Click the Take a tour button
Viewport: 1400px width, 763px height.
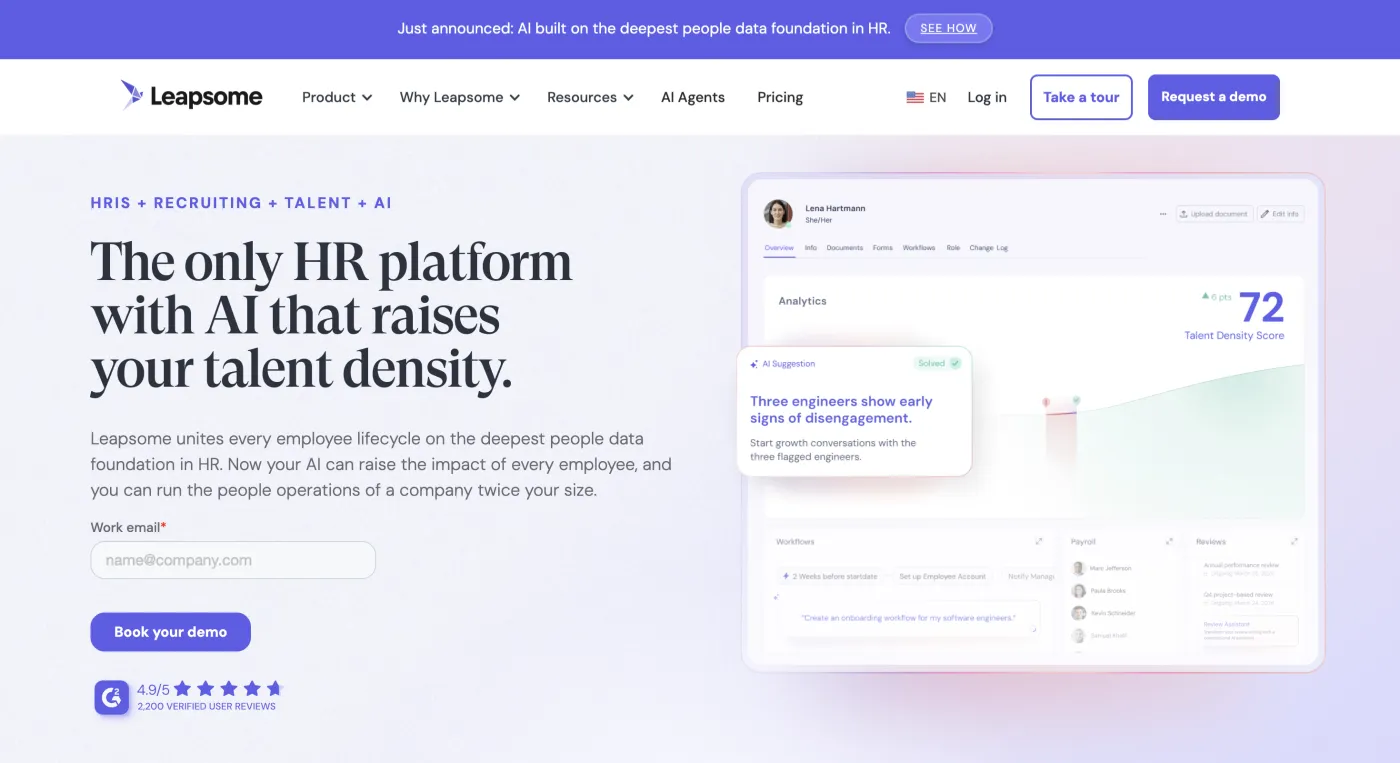coord(1081,97)
